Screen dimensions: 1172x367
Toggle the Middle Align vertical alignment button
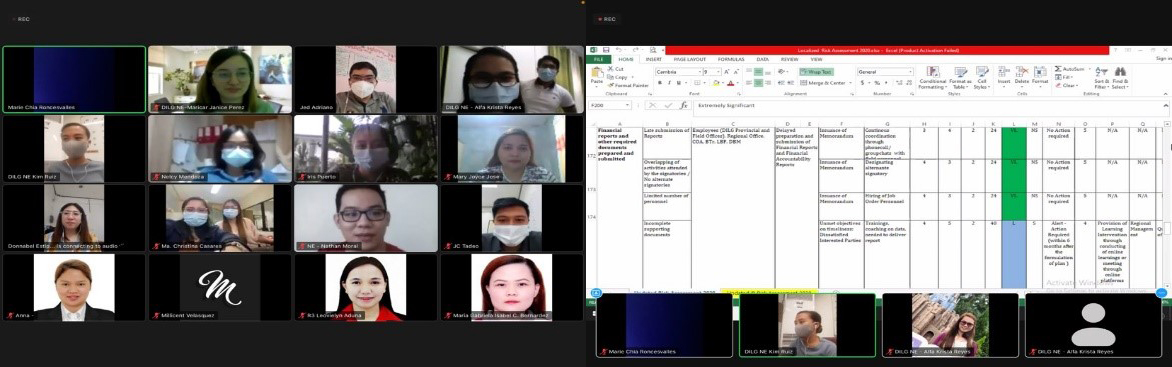(758, 72)
